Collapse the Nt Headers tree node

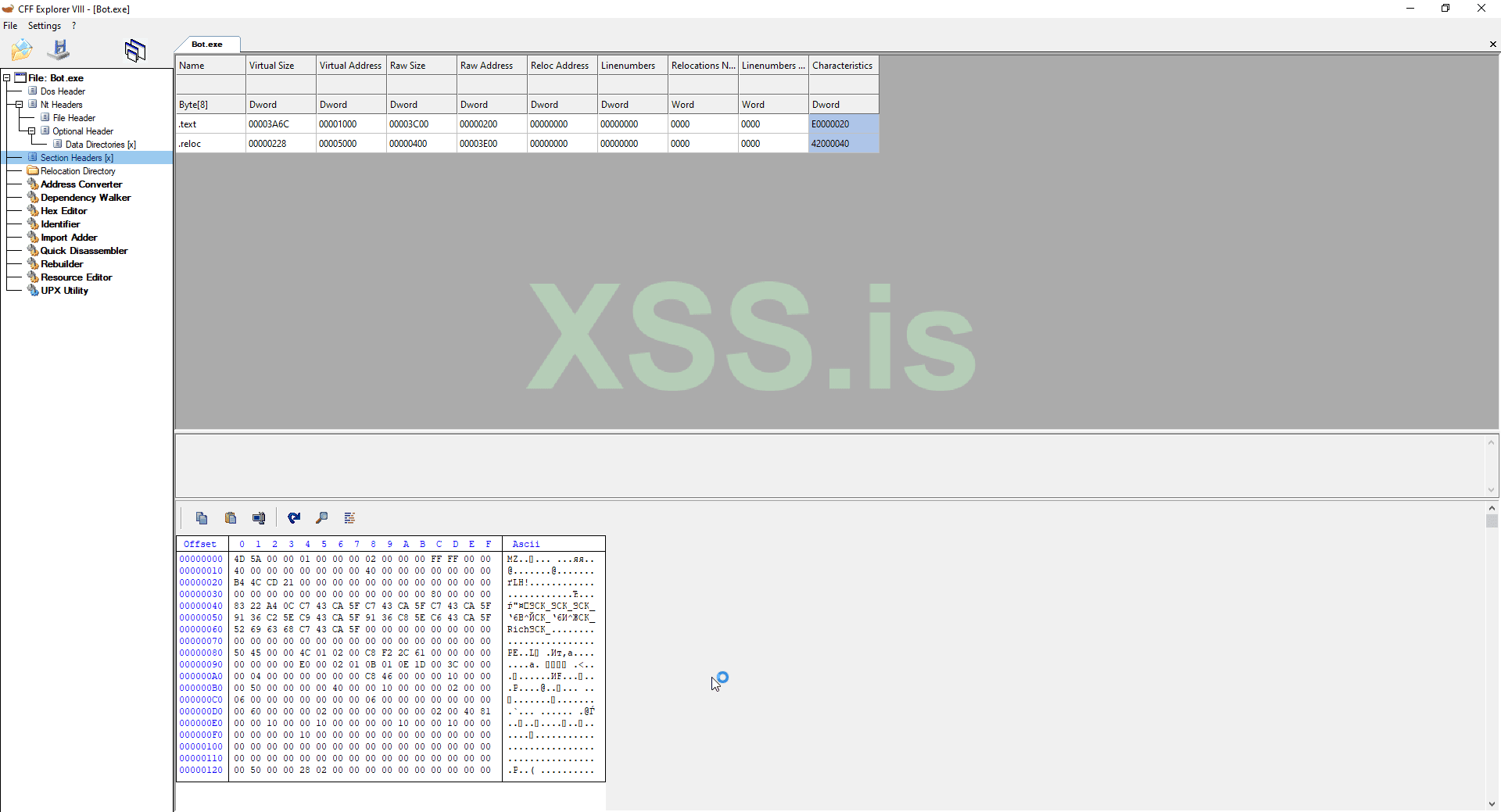pyautogui.click(x=19, y=104)
